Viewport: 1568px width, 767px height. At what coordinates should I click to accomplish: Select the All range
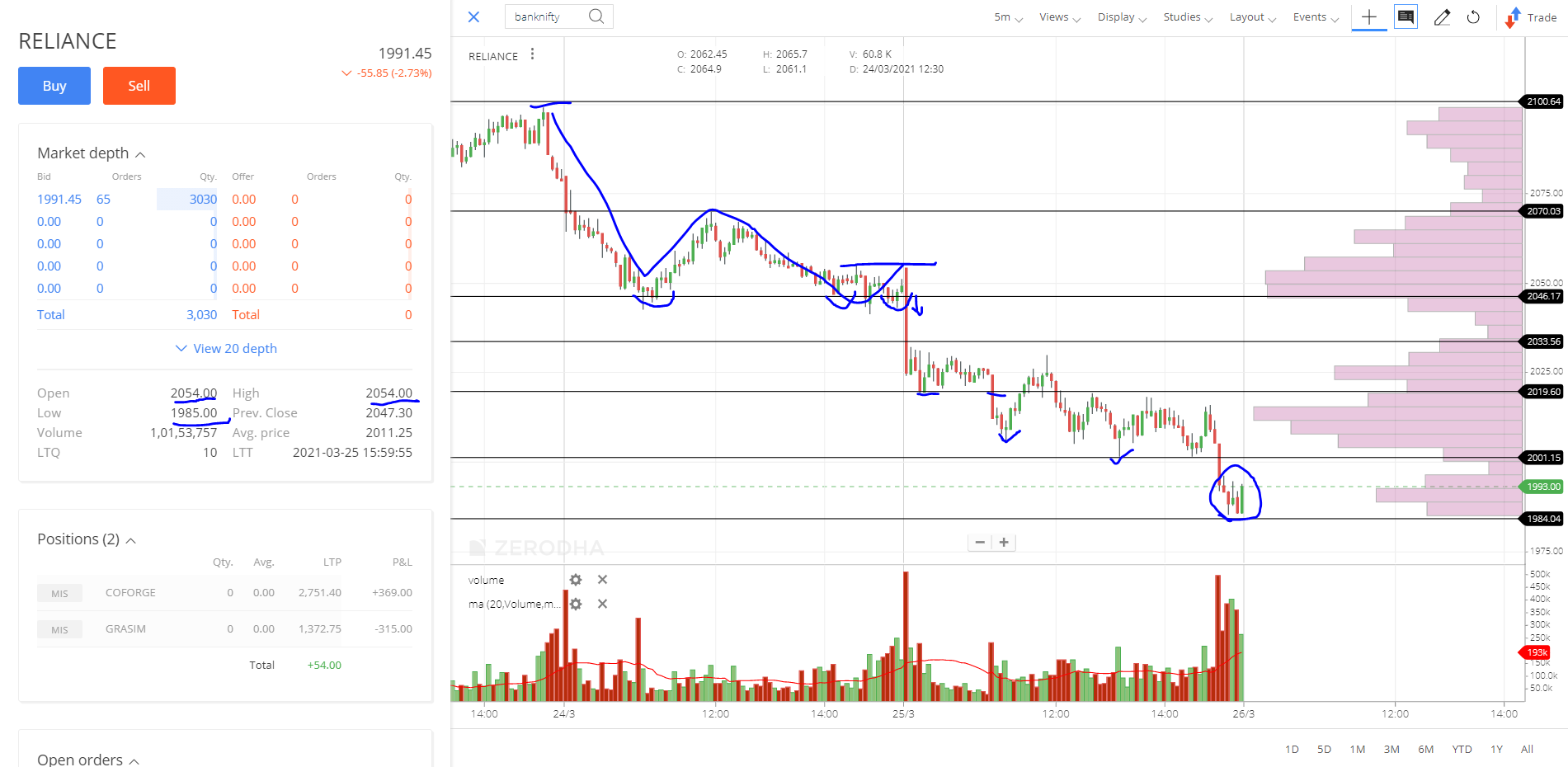coord(1527,749)
